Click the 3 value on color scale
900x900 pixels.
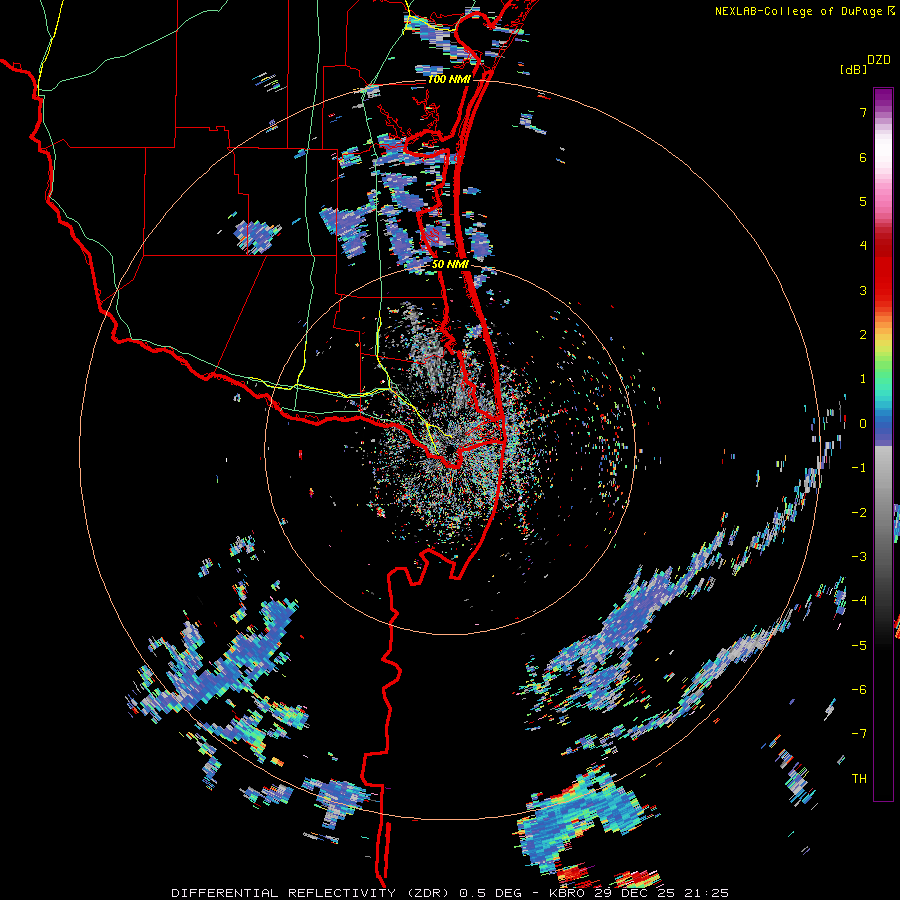(x=863, y=290)
